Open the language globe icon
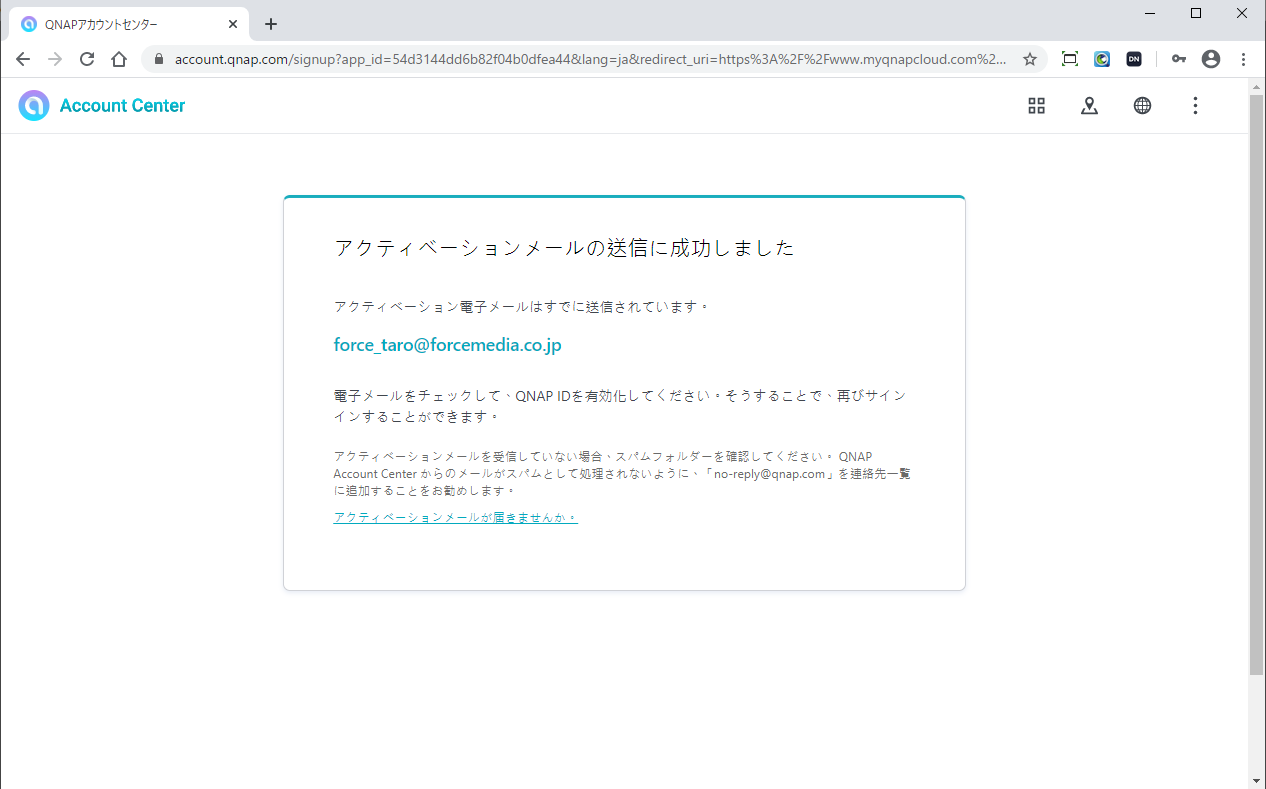The image size is (1266, 789). [1142, 106]
